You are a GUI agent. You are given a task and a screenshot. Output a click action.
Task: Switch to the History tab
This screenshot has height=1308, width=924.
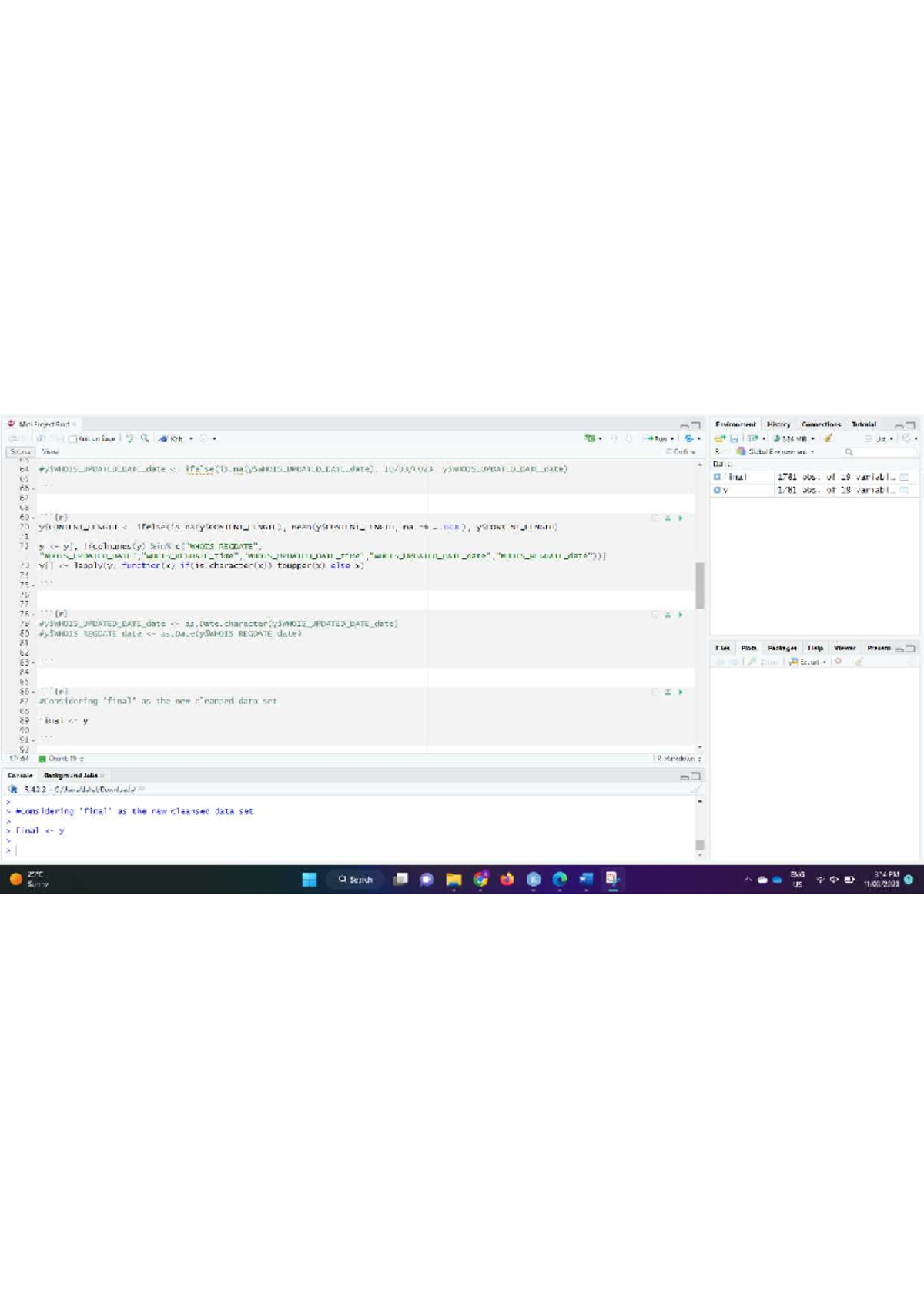(x=778, y=424)
